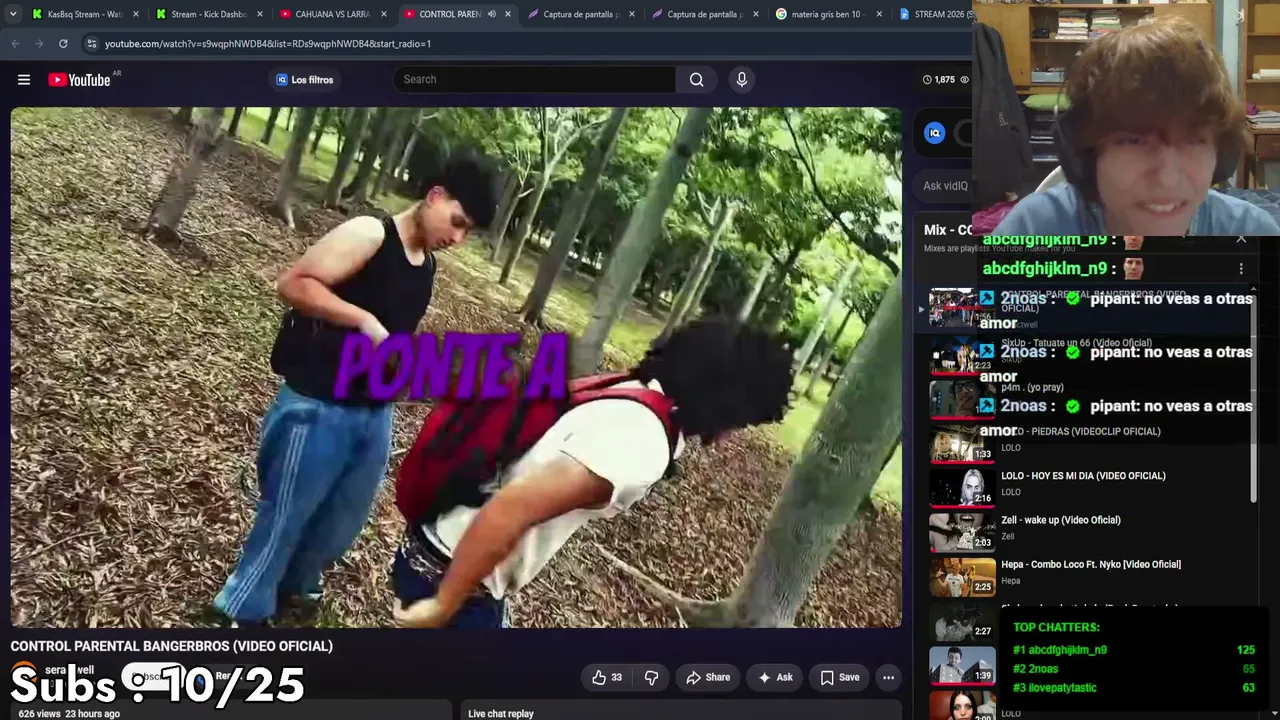Reload the page in the browser

click(x=63, y=44)
